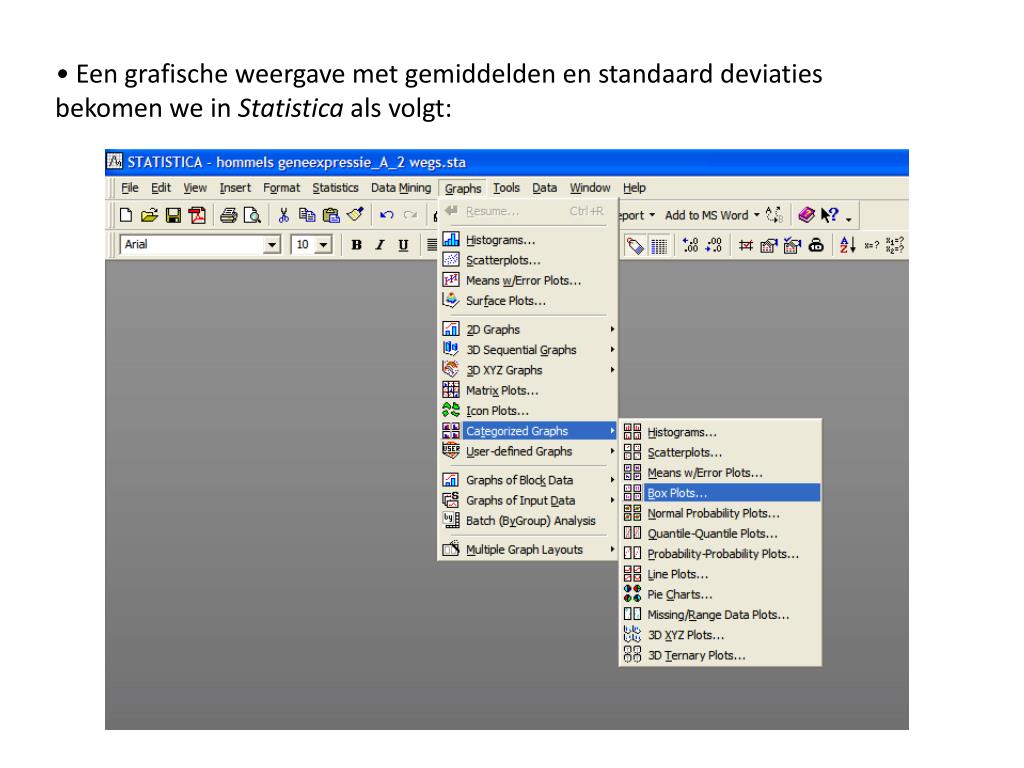Click the Paste clipboard icon
This screenshot has width=1024, height=768.
(331, 215)
